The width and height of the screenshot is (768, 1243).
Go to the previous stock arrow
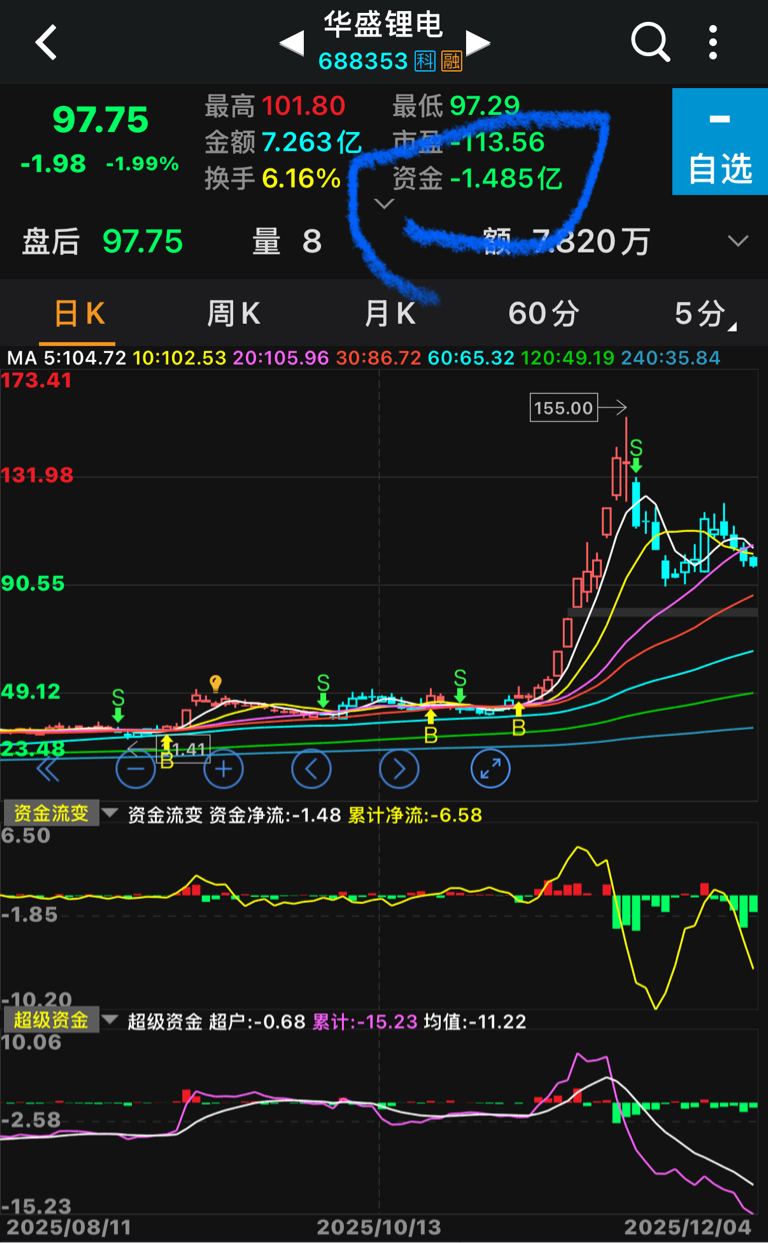coord(291,43)
